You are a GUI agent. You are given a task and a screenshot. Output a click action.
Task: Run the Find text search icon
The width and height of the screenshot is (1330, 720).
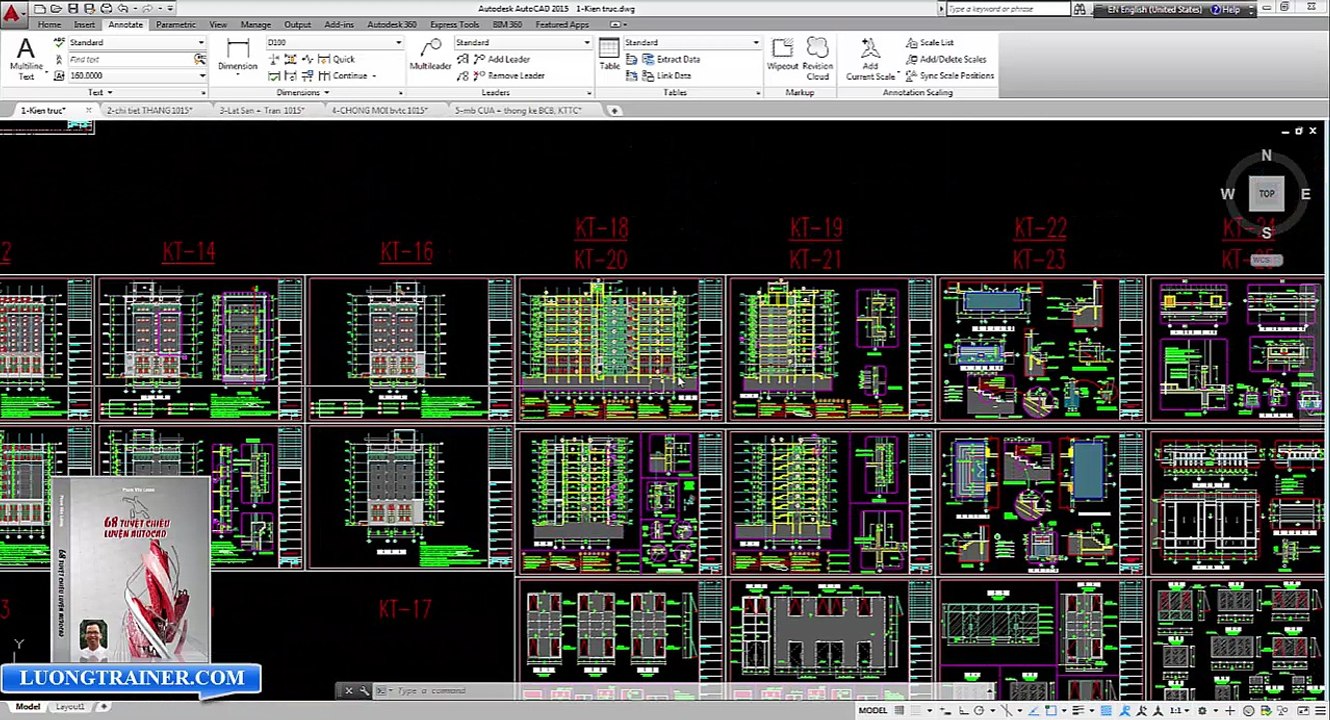[200, 59]
